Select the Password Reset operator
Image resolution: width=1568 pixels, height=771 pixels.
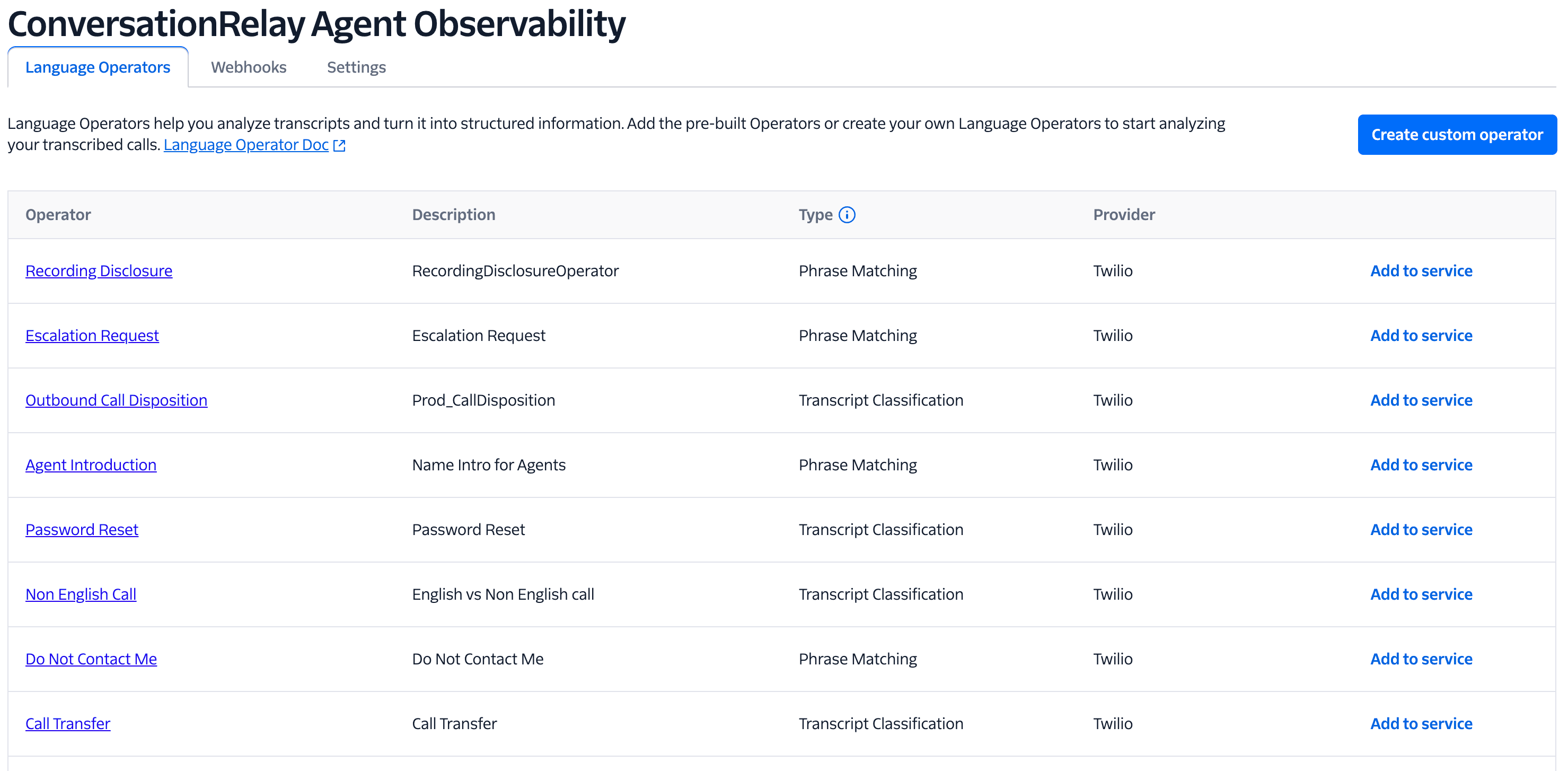coord(82,529)
